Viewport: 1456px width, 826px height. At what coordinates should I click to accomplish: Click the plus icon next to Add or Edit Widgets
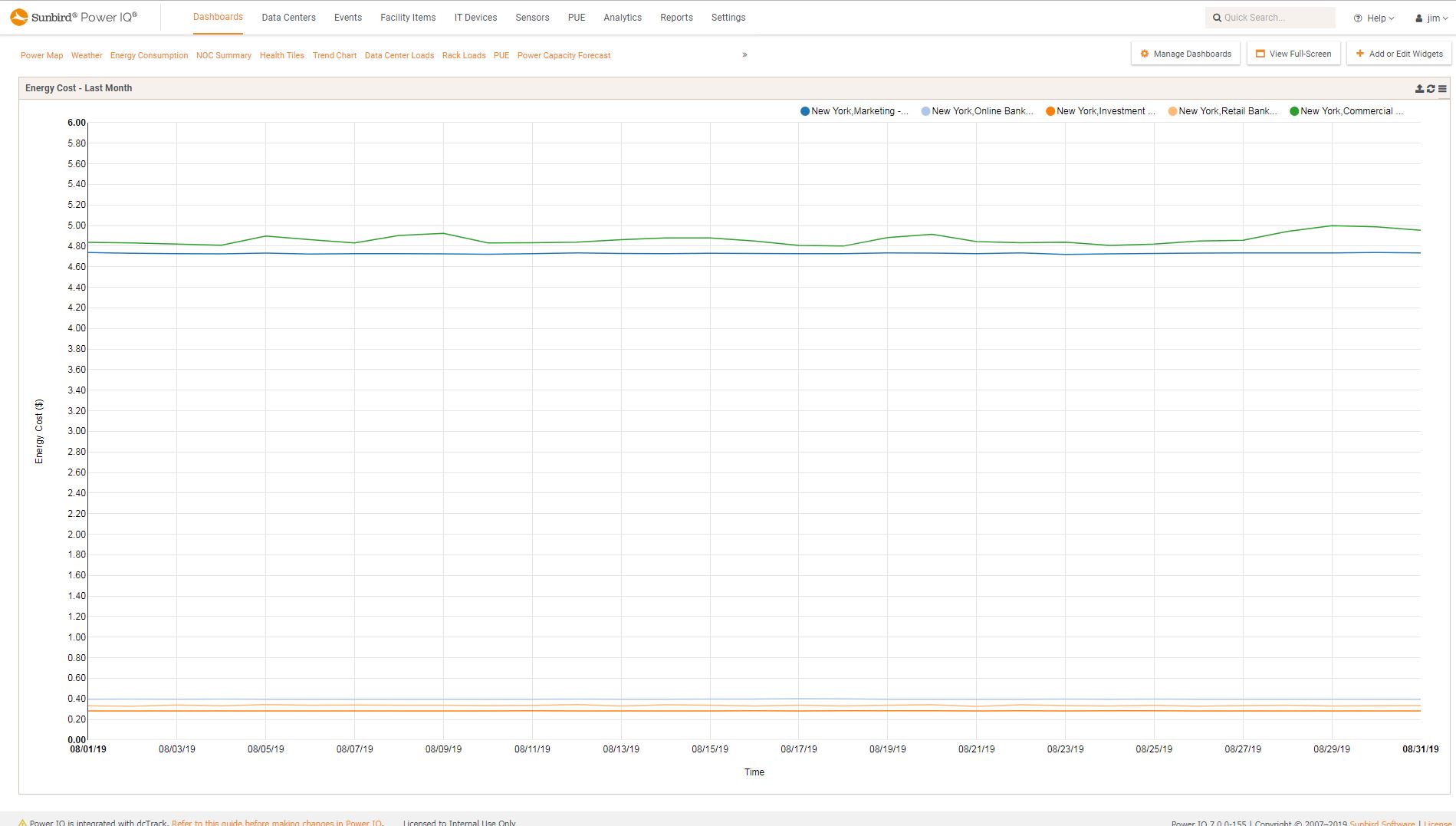[x=1359, y=54]
